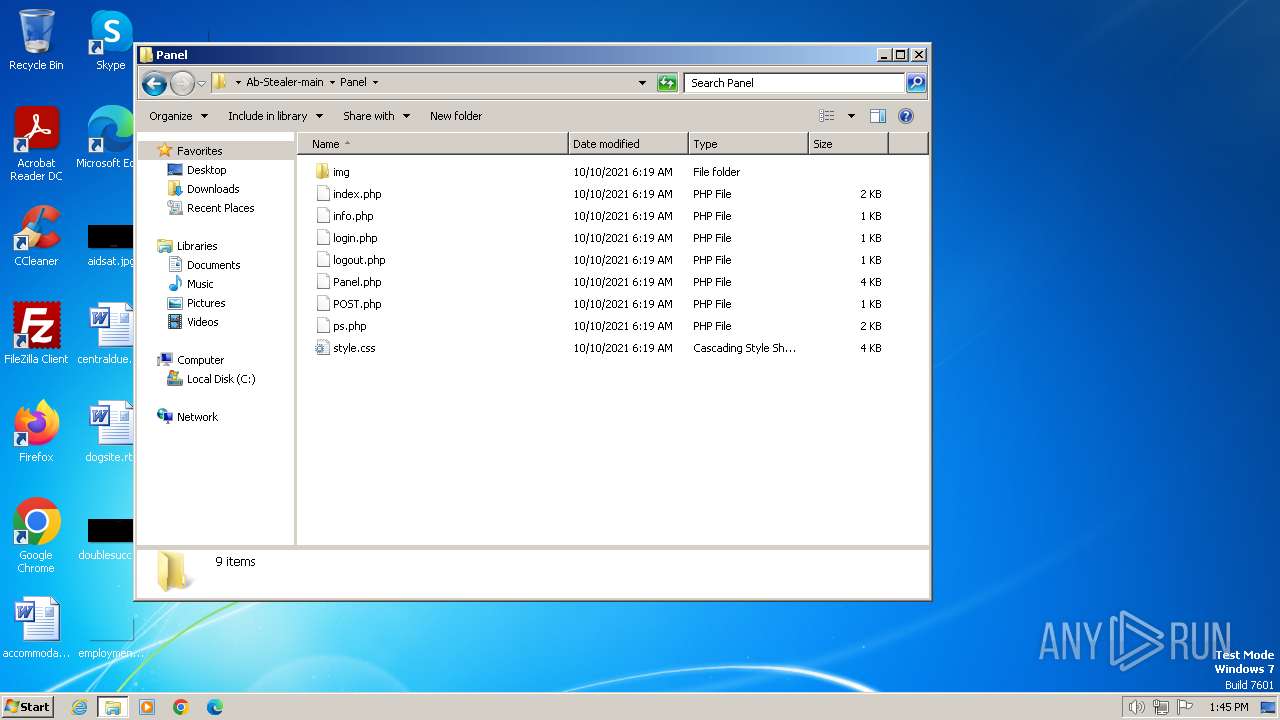Image resolution: width=1280 pixels, height=720 pixels.
Task: Select Network in the navigation pane
Action: tap(197, 417)
